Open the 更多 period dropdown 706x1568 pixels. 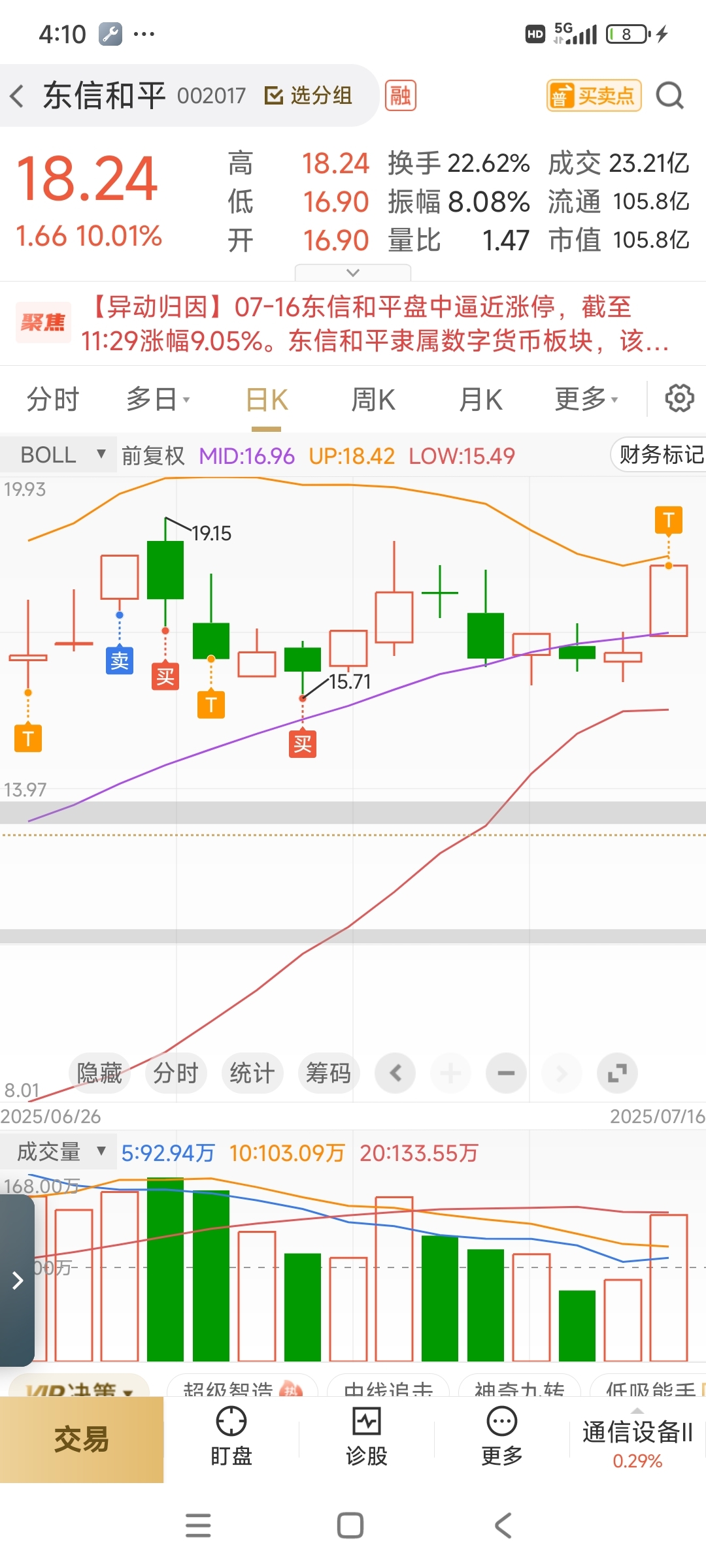pyautogui.click(x=586, y=399)
